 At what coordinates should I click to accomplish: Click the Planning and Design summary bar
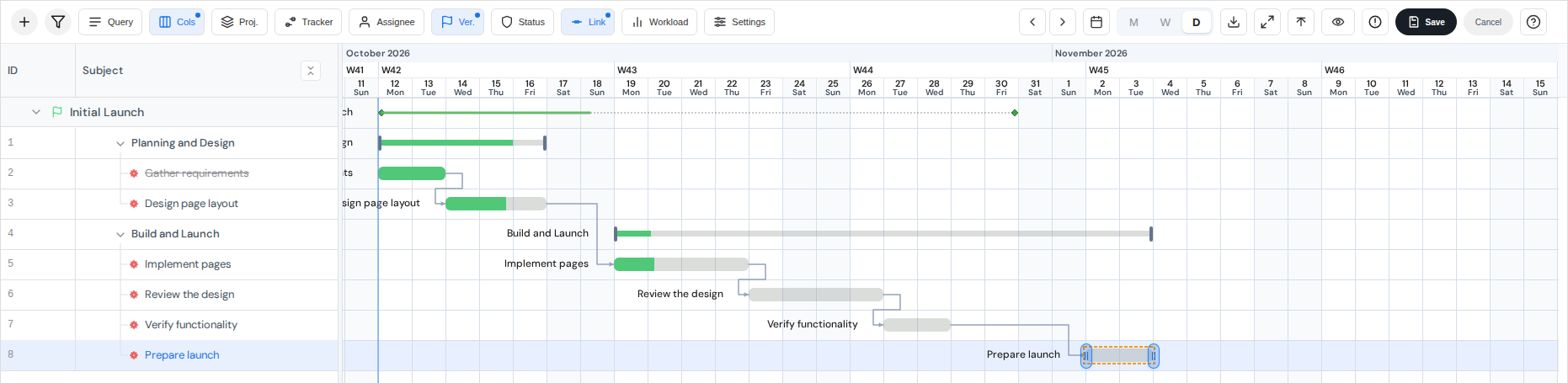point(462,143)
